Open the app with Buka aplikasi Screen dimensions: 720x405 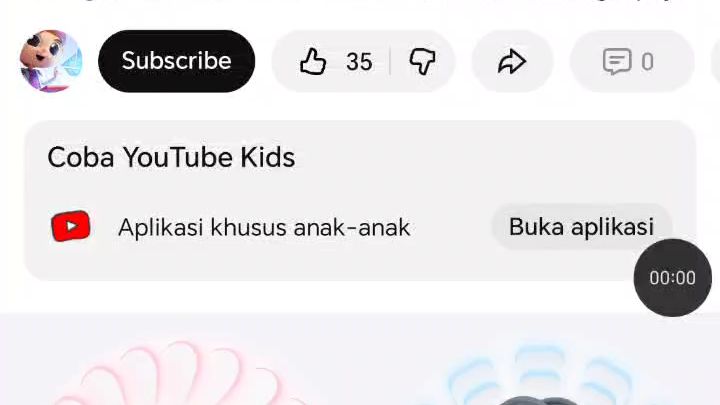[581, 226]
